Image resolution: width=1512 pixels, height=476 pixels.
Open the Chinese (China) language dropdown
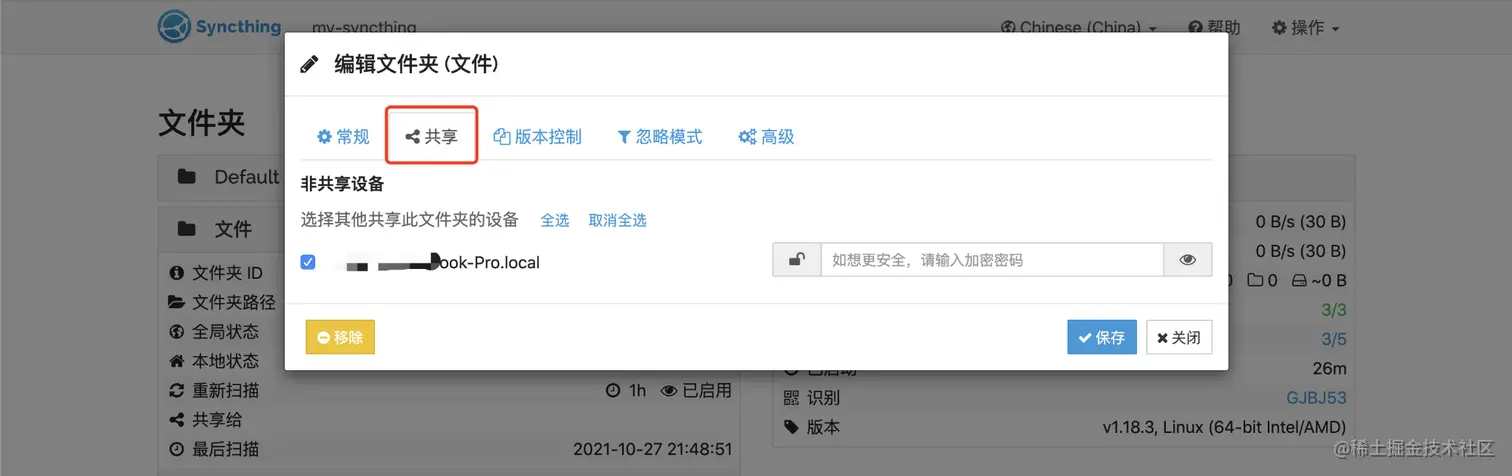pos(1079,28)
